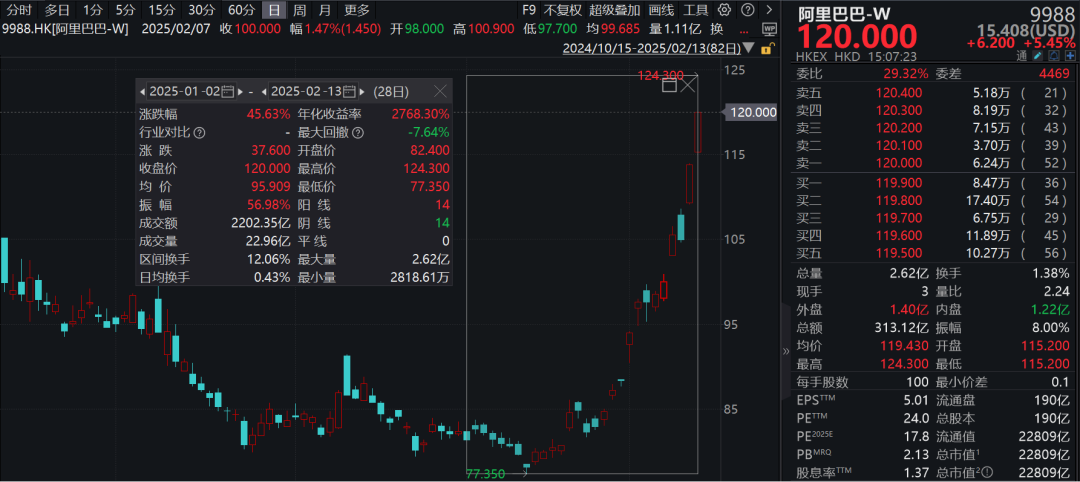Click the 涨跌幅 value 45.63%
The width and height of the screenshot is (1080, 482).
pos(268,114)
